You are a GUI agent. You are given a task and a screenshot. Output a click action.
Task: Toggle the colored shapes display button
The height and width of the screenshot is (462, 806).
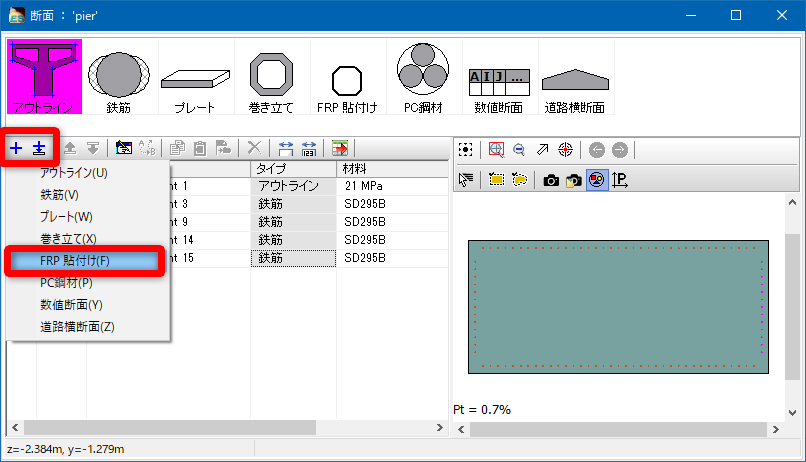[597, 180]
